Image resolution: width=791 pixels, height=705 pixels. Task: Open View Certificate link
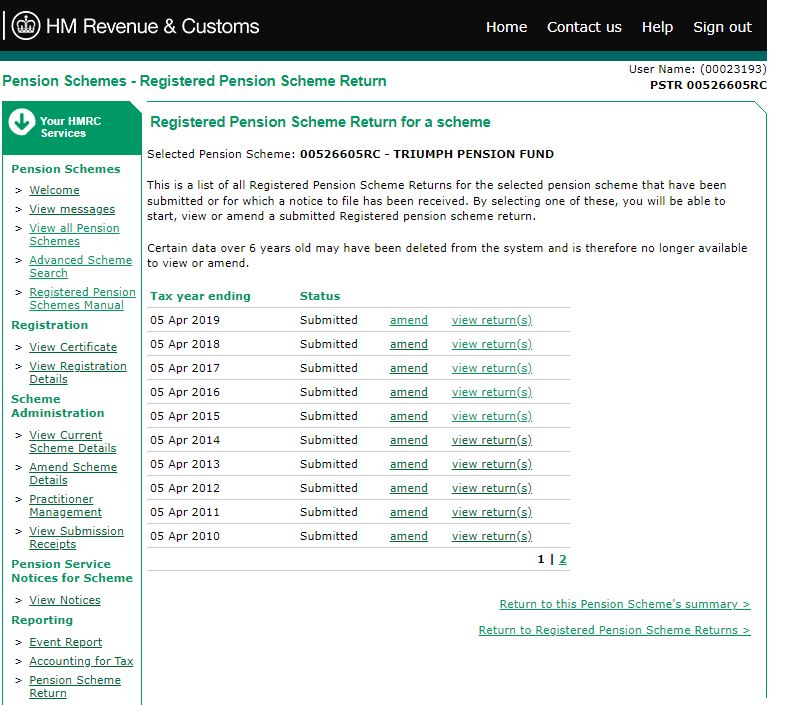pos(73,347)
